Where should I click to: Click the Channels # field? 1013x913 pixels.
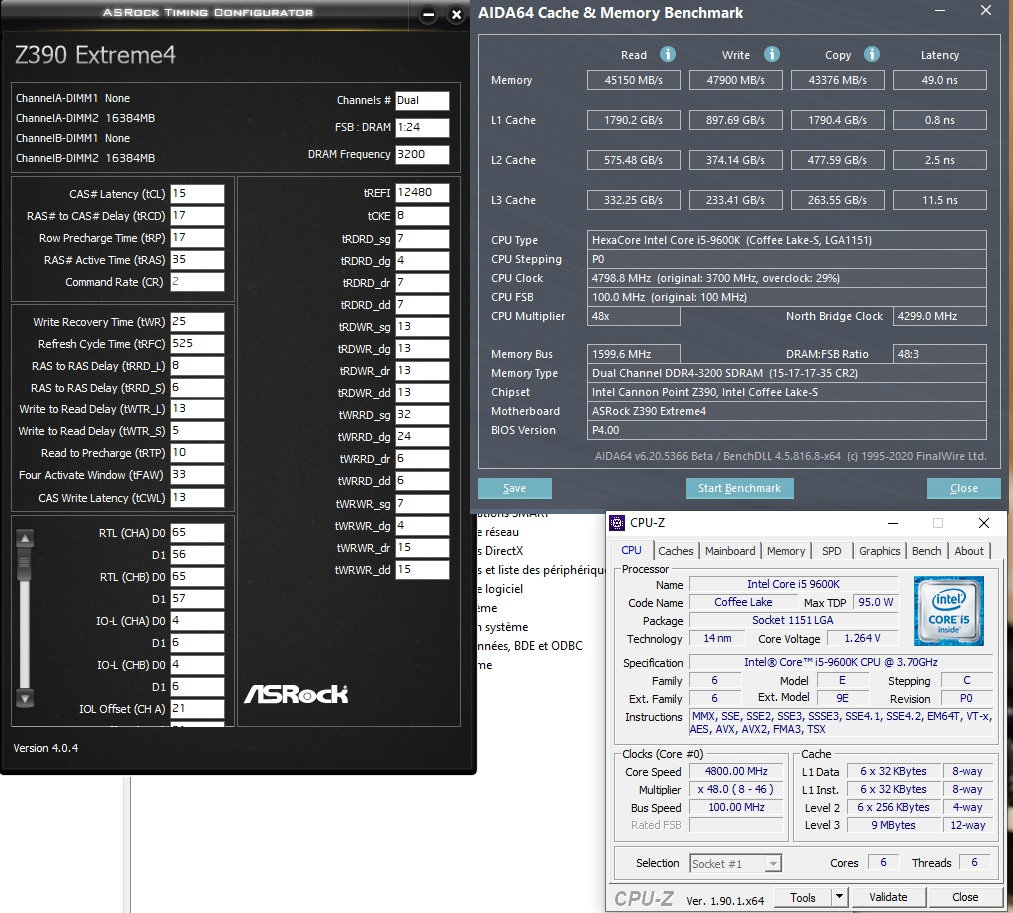tap(422, 100)
